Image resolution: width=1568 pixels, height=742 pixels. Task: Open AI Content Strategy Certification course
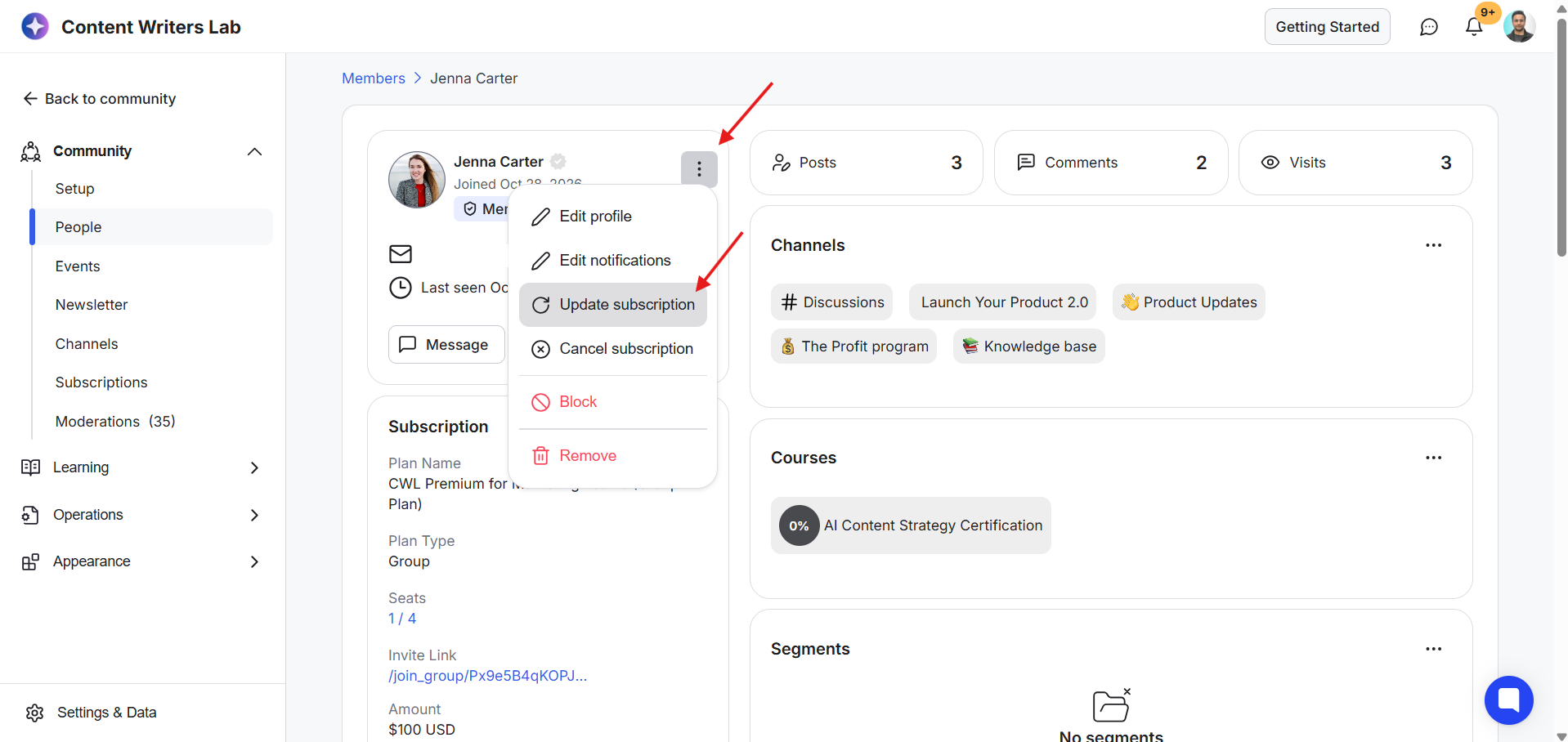pos(911,525)
